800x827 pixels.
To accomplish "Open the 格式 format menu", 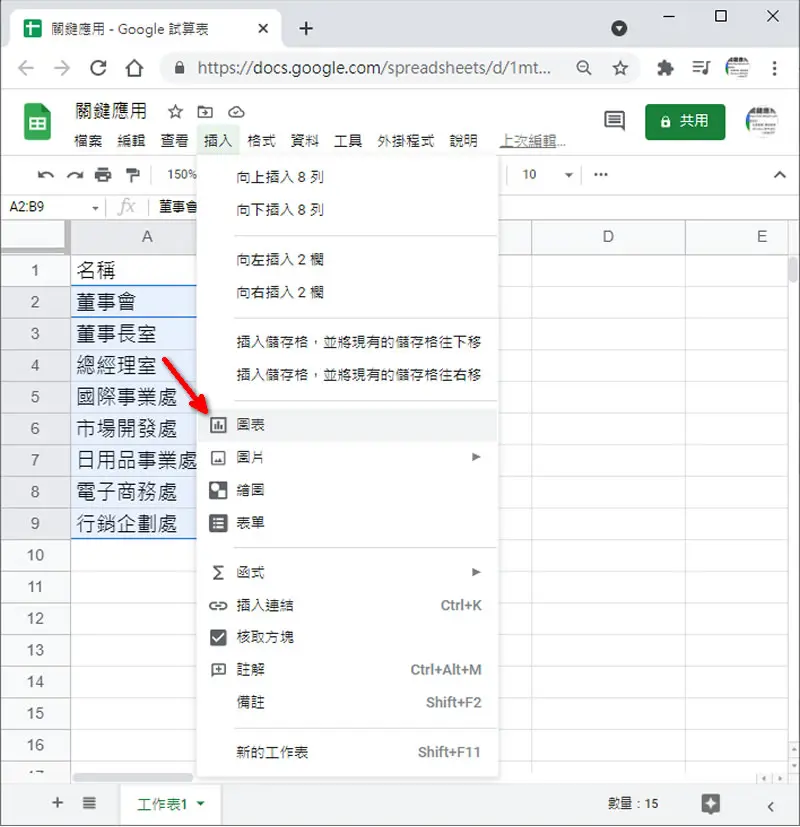I will click(262, 141).
